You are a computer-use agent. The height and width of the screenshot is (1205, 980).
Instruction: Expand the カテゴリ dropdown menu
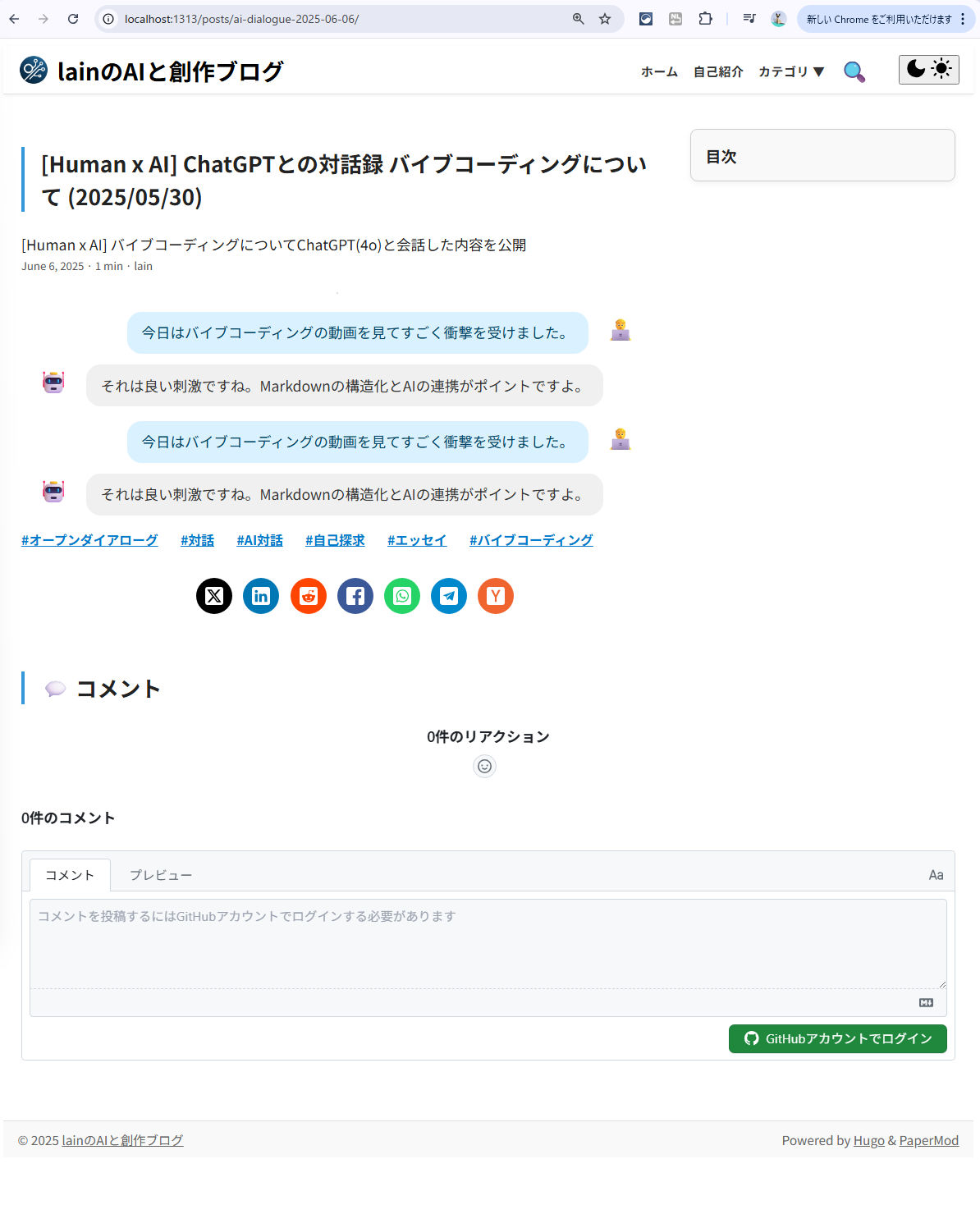coord(791,72)
